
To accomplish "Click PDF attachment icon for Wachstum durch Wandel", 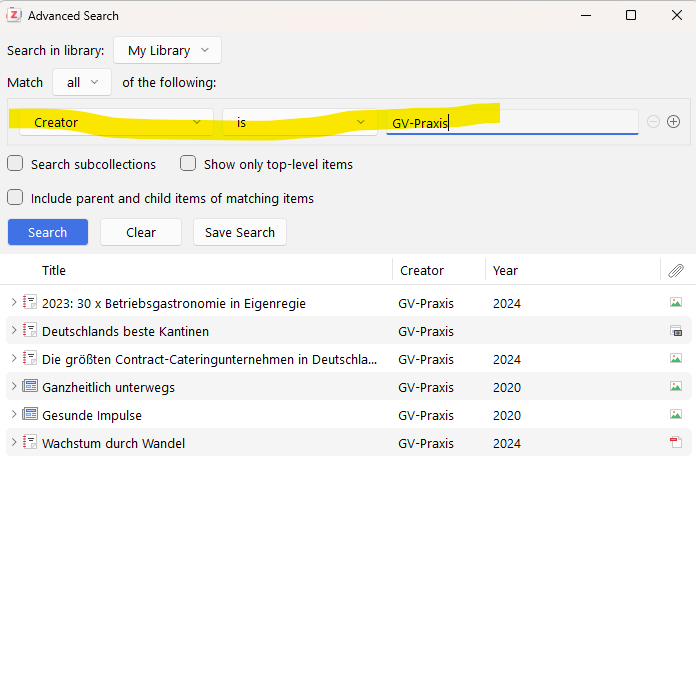I will tap(676, 443).
